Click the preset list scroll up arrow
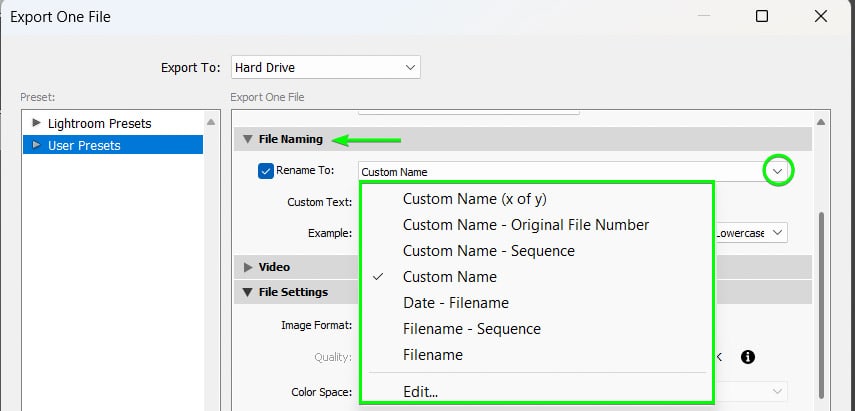 pyautogui.click(x=211, y=123)
